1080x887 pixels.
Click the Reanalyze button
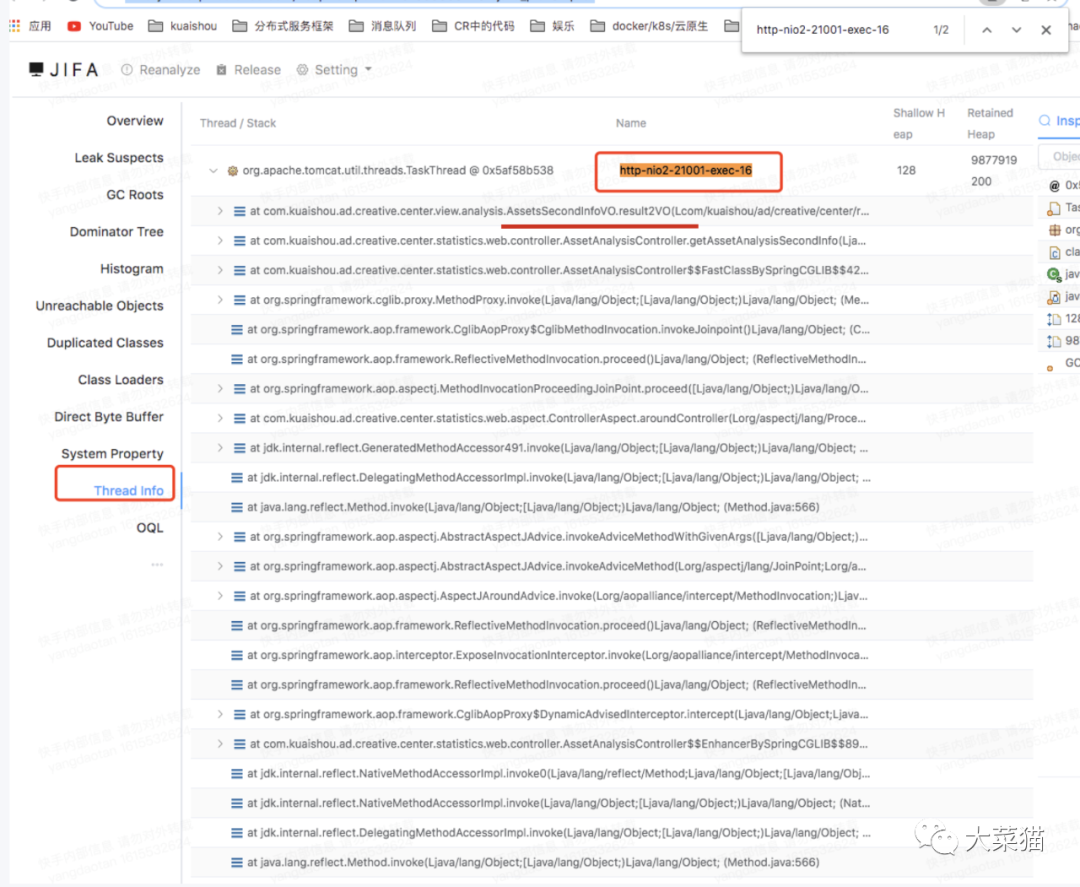[160, 70]
